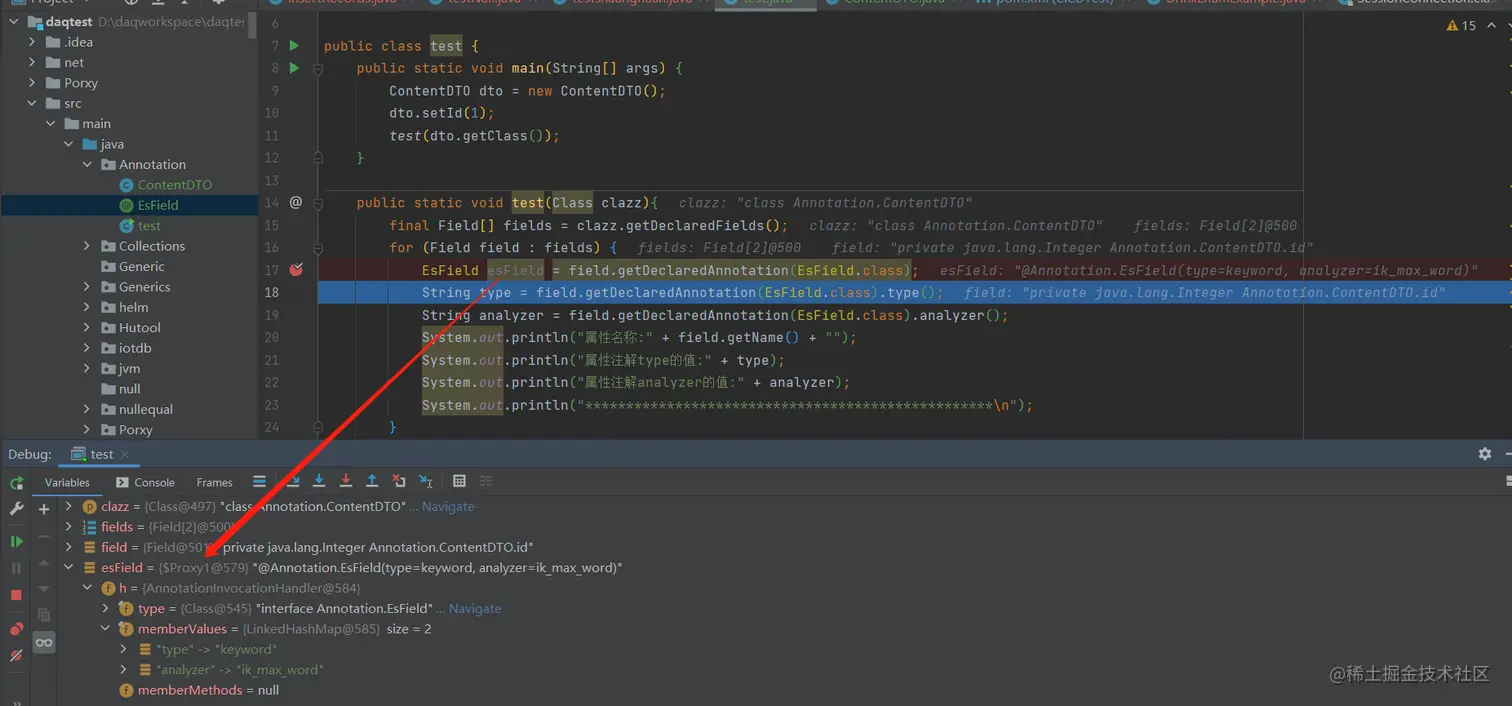Move watch down arrow
This screenshot has height=706, width=1512.
tap(44, 589)
